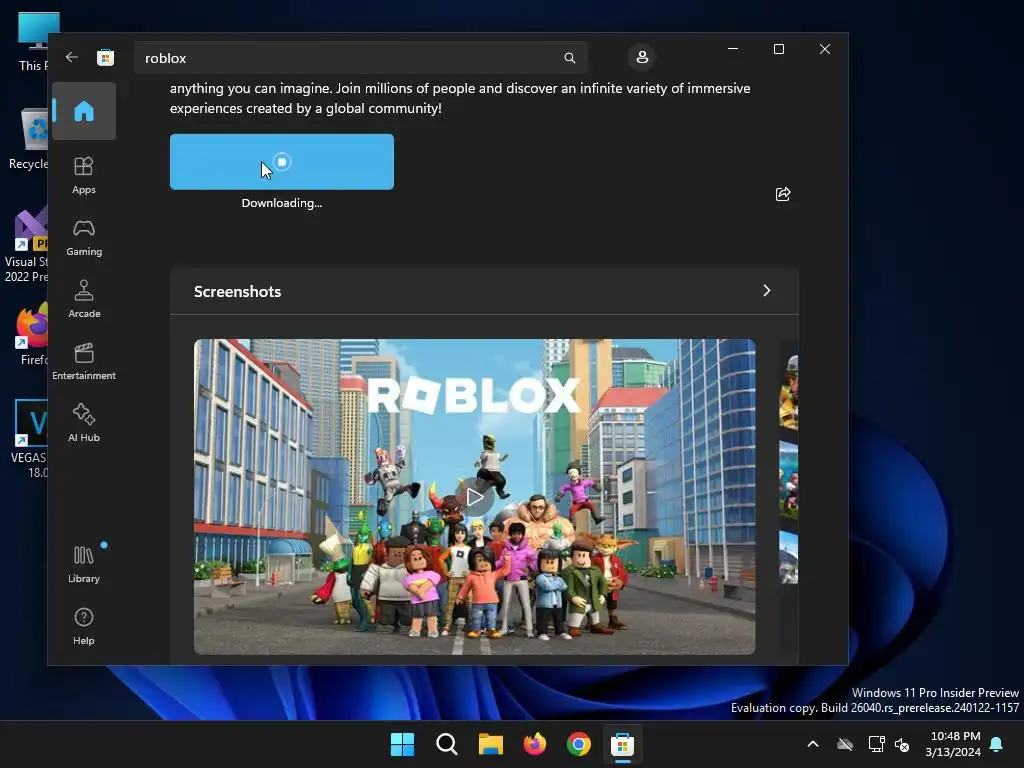Minimize the Microsoft Store window

(733, 49)
